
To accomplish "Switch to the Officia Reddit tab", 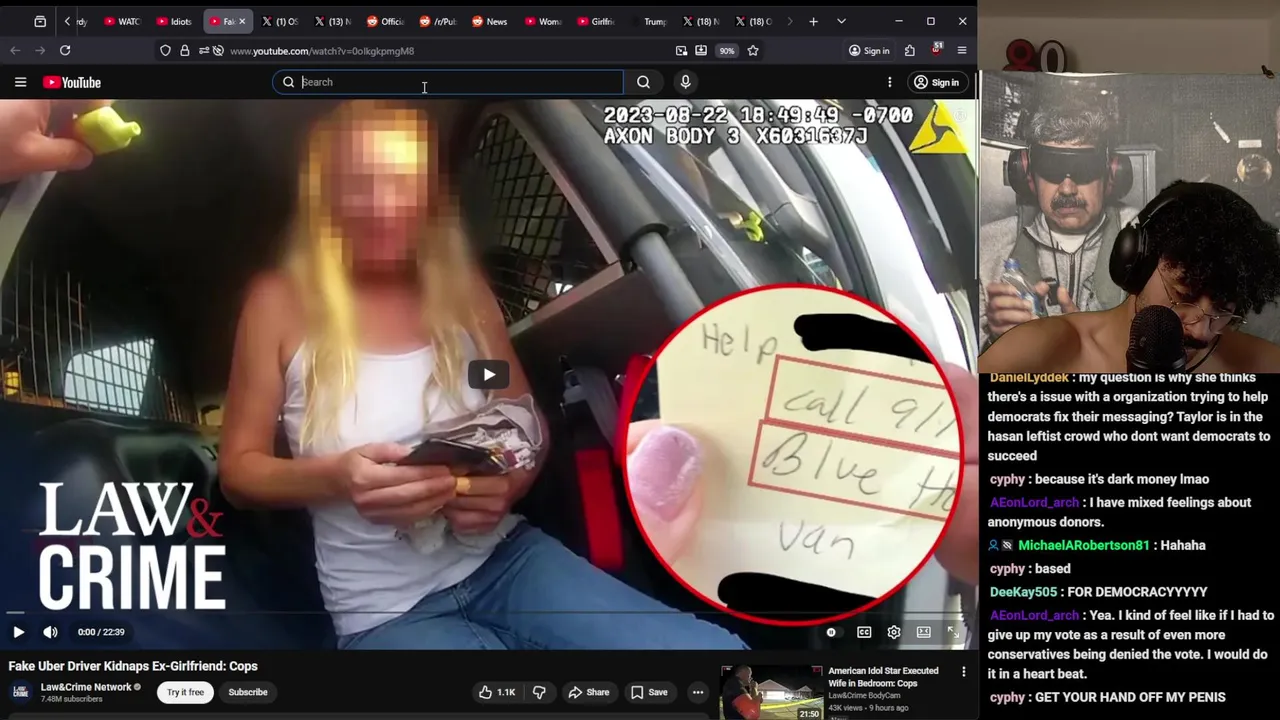I will pyautogui.click(x=386, y=21).
